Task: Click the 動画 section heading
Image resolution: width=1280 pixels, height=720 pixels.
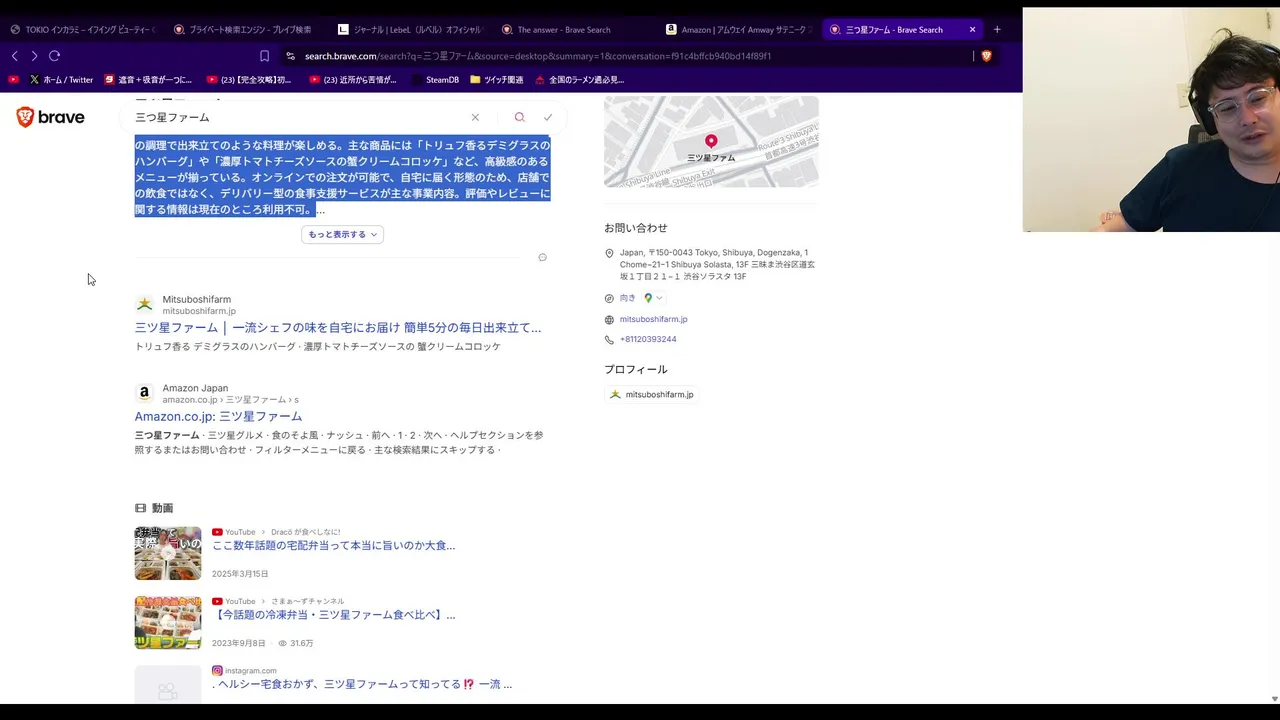Action: [162, 508]
